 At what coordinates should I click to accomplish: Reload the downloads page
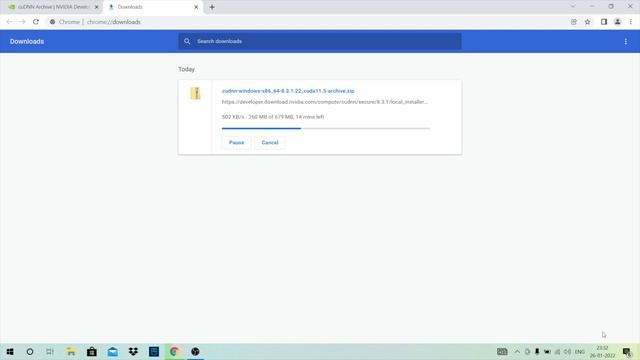click(36, 22)
